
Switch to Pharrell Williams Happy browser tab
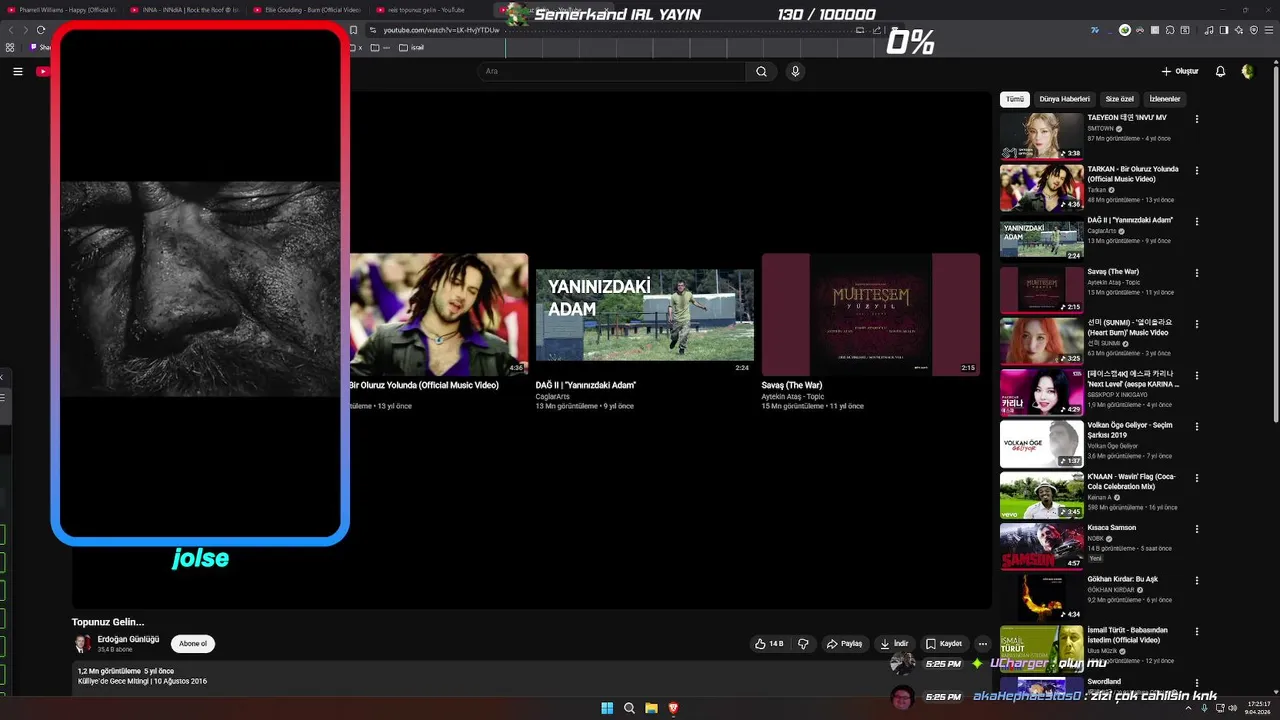[62, 10]
